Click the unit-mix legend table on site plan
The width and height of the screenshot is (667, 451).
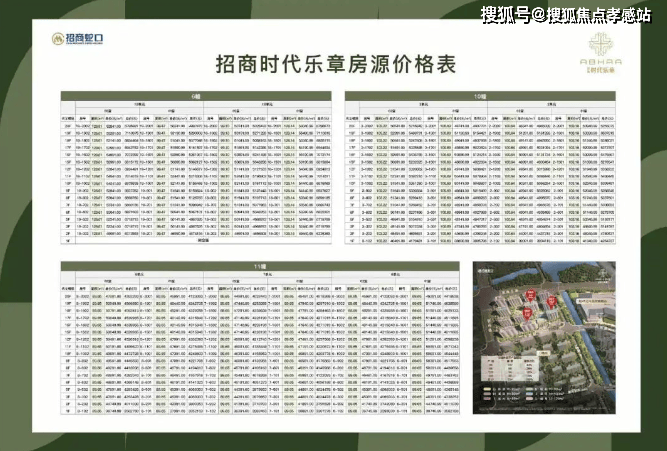pyautogui.click(x=510, y=369)
